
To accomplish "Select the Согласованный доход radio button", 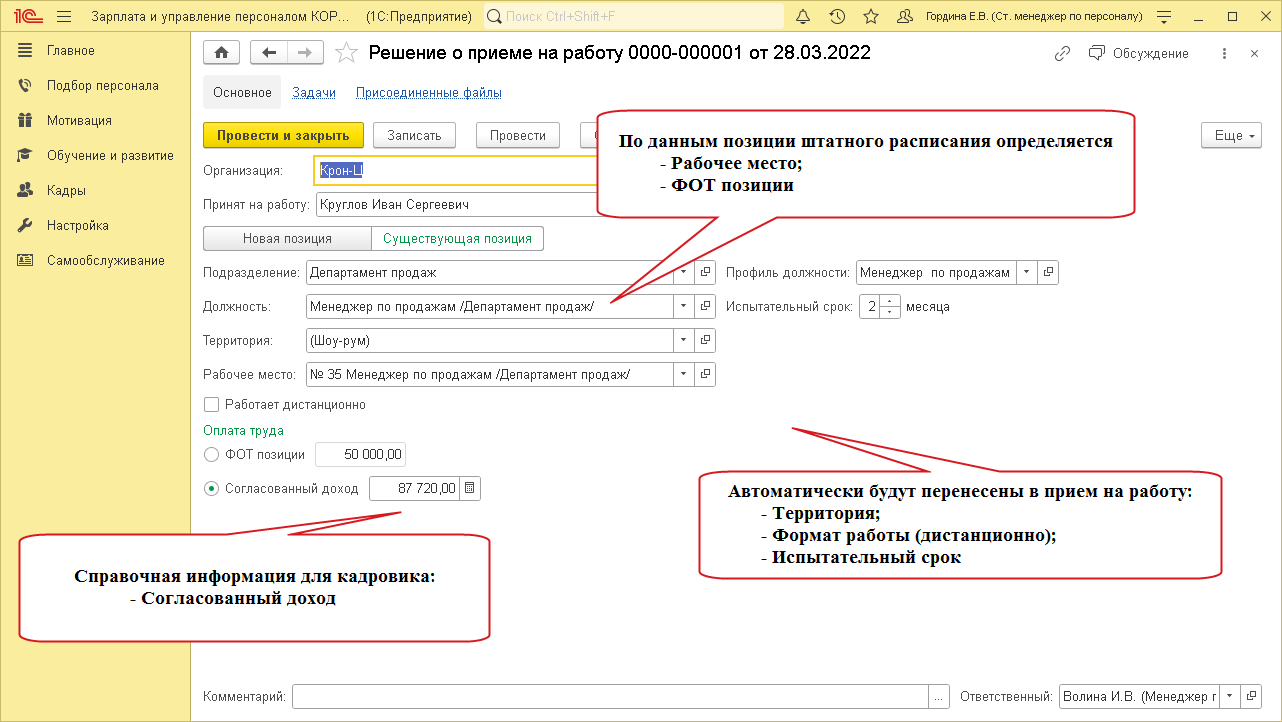I will pos(211,489).
